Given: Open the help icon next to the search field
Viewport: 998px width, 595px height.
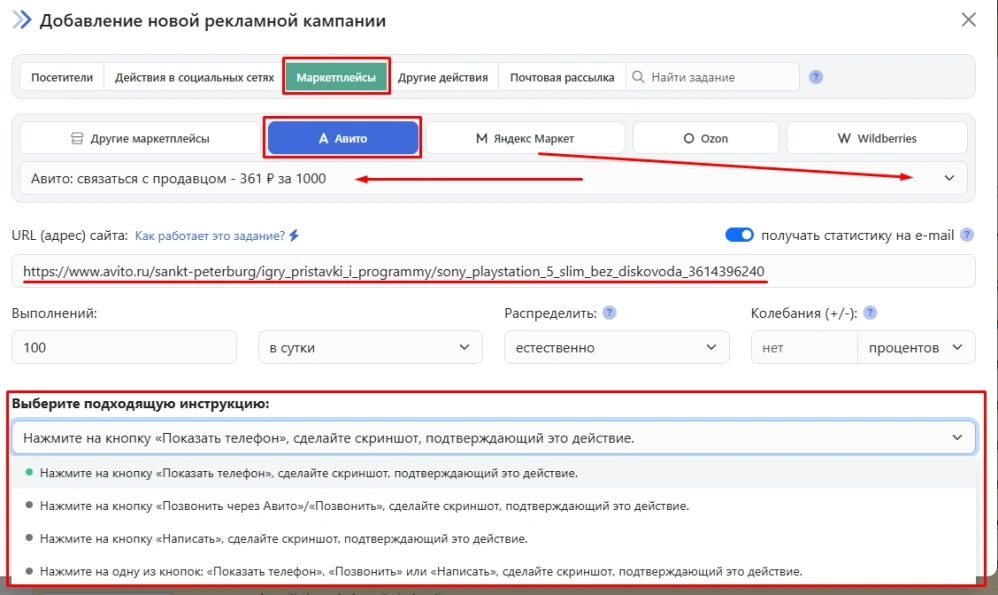Looking at the screenshot, I should 815,76.
